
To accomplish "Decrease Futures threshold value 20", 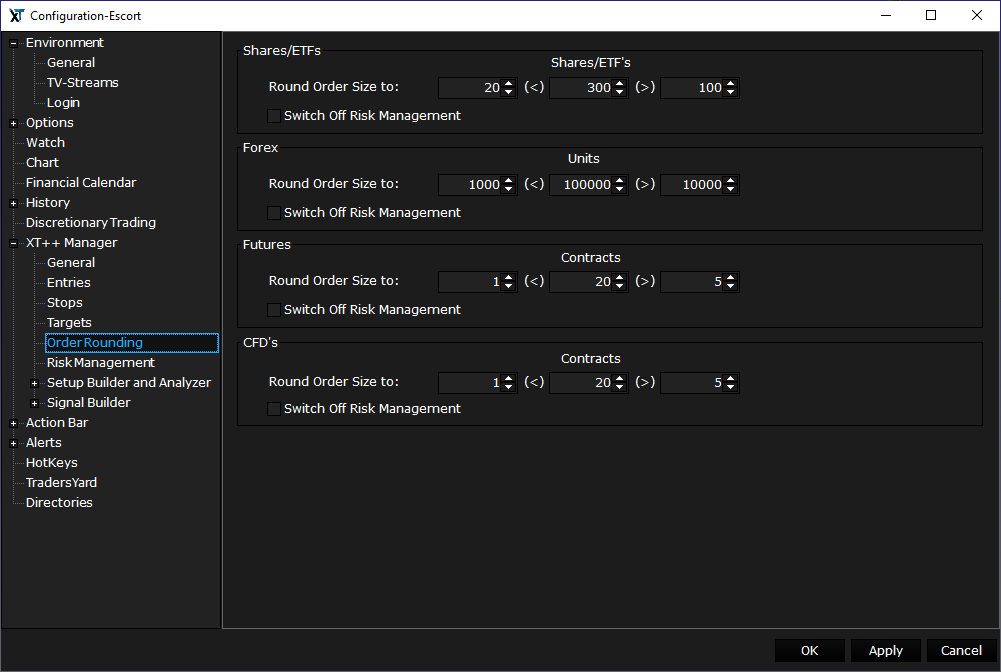I will point(619,286).
